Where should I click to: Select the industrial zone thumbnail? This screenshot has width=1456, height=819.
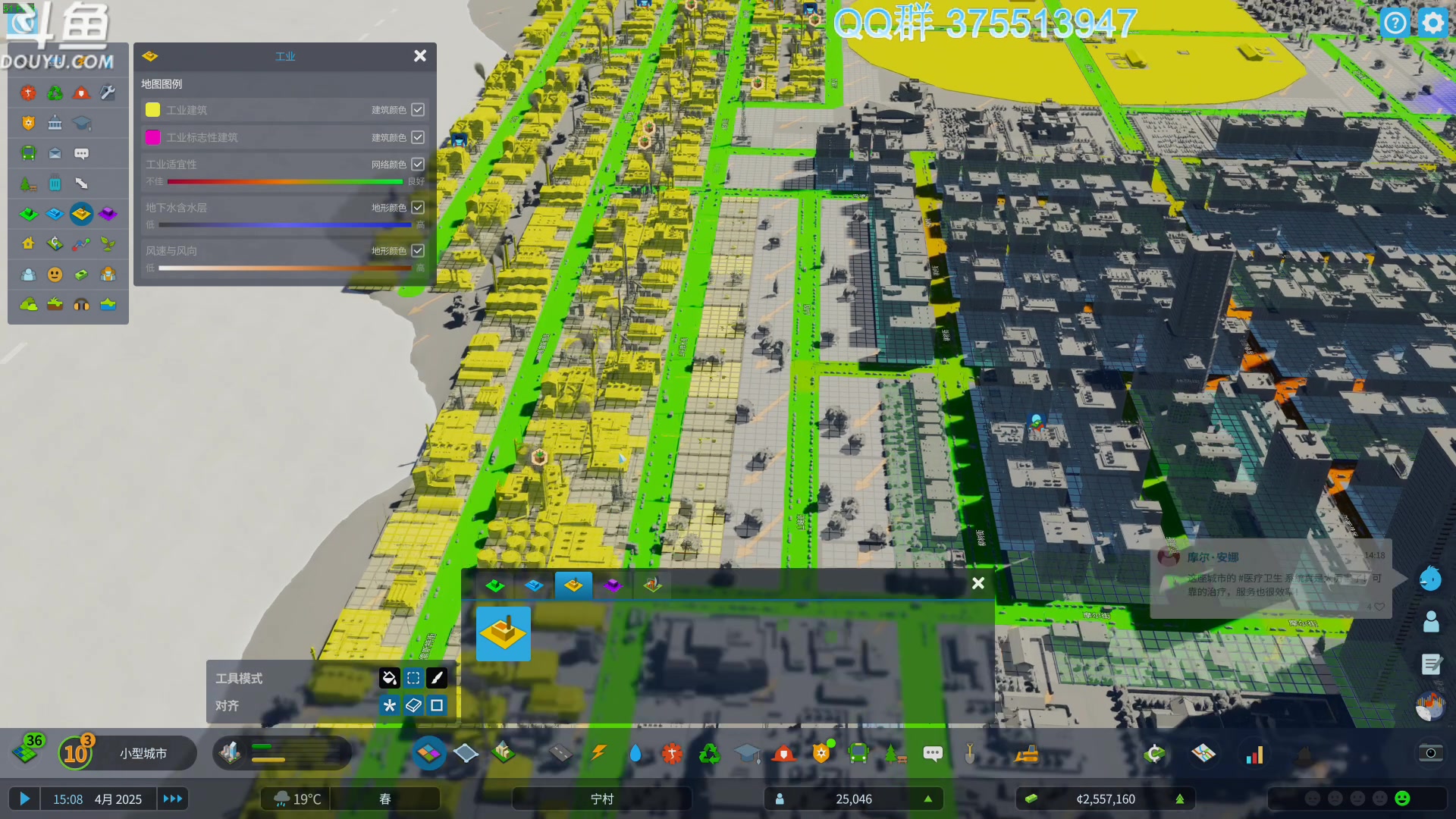coord(504,633)
